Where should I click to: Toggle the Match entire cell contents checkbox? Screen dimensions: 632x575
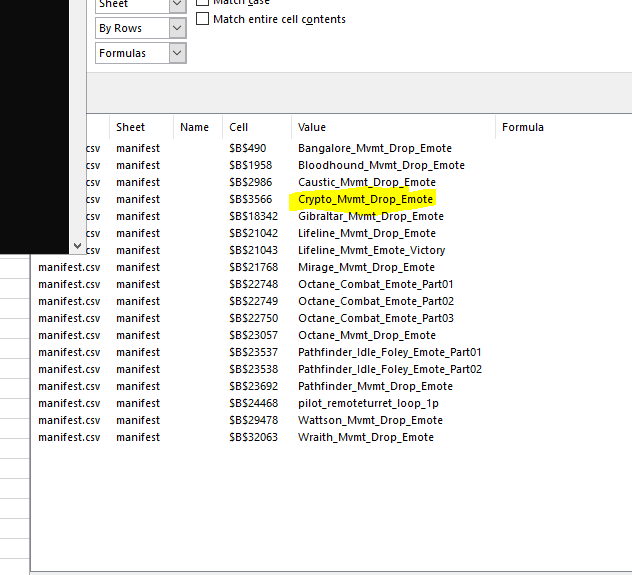pos(204,19)
